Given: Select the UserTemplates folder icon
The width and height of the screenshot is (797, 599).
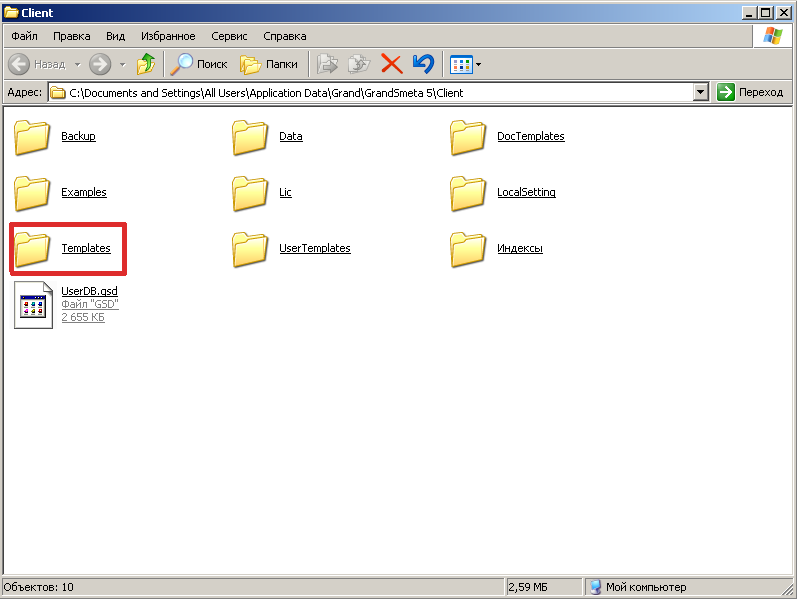Looking at the screenshot, I should tap(250, 249).
